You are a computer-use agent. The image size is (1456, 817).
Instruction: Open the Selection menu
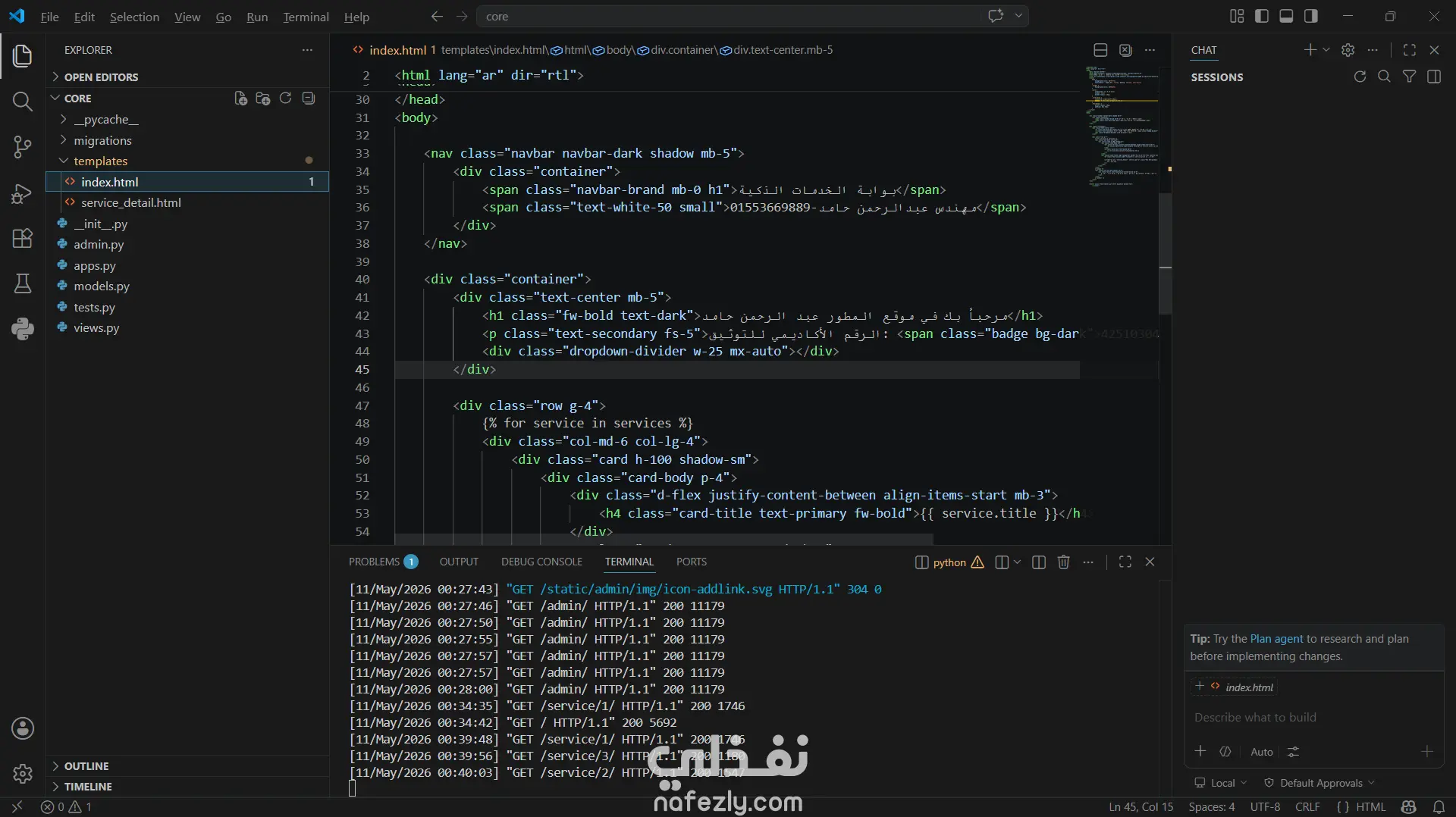click(134, 17)
